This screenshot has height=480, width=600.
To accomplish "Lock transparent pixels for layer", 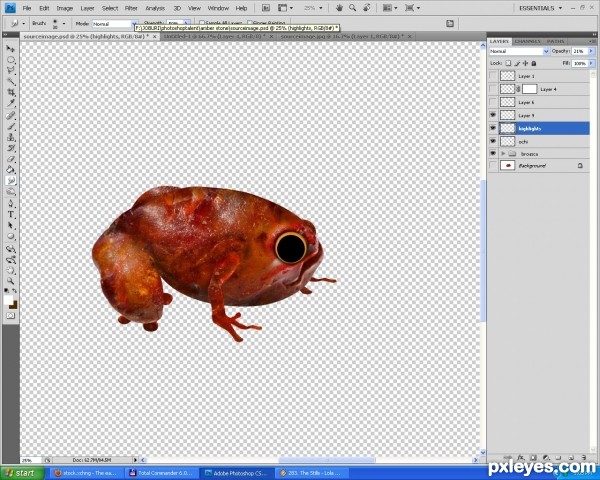I will [508, 63].
